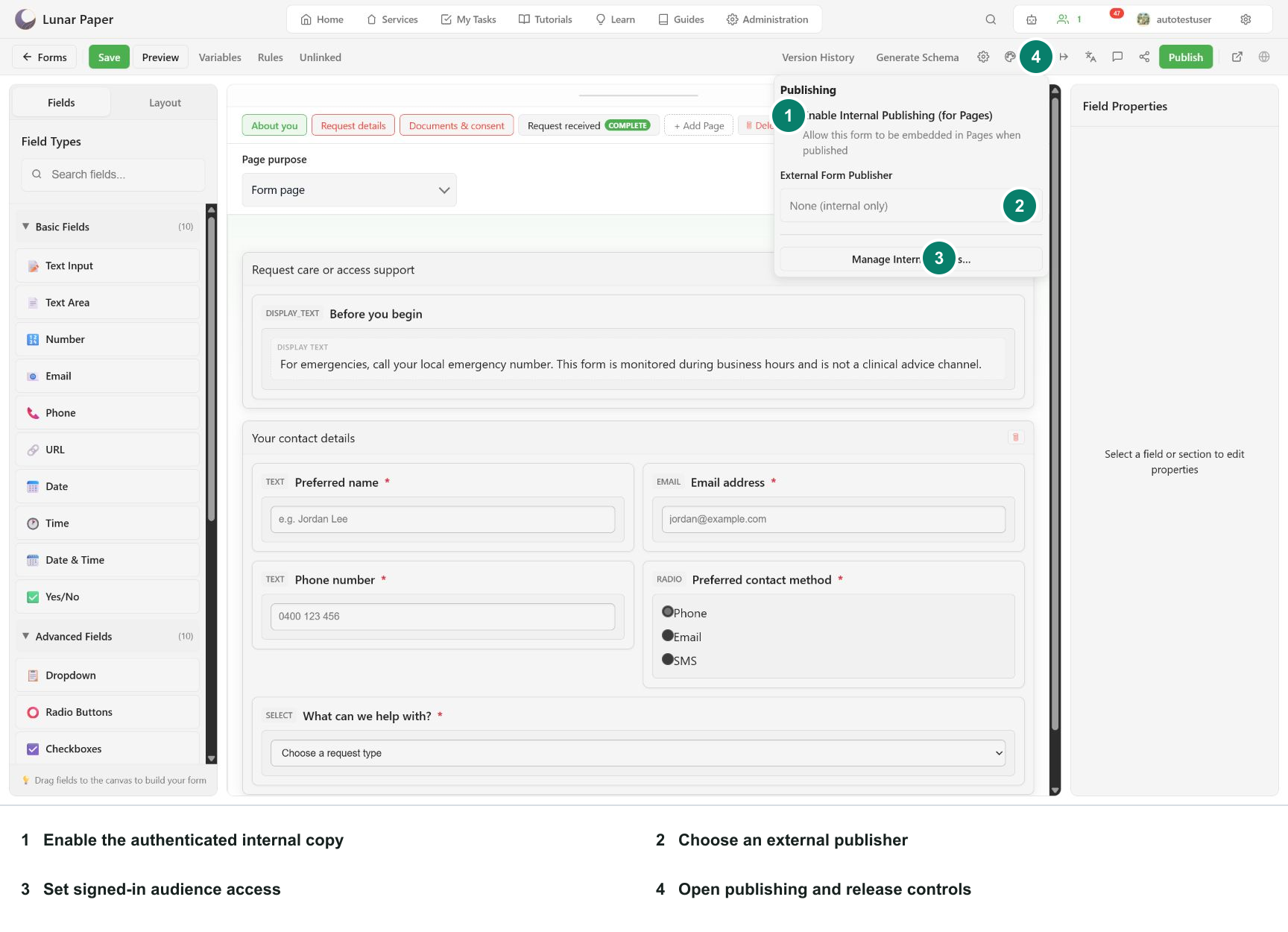The height and width of the screenshot is (932, 1288).
Task: Open header settings gear next to autotestuser
Action: pyautogui.click(x=1246, y=19)
